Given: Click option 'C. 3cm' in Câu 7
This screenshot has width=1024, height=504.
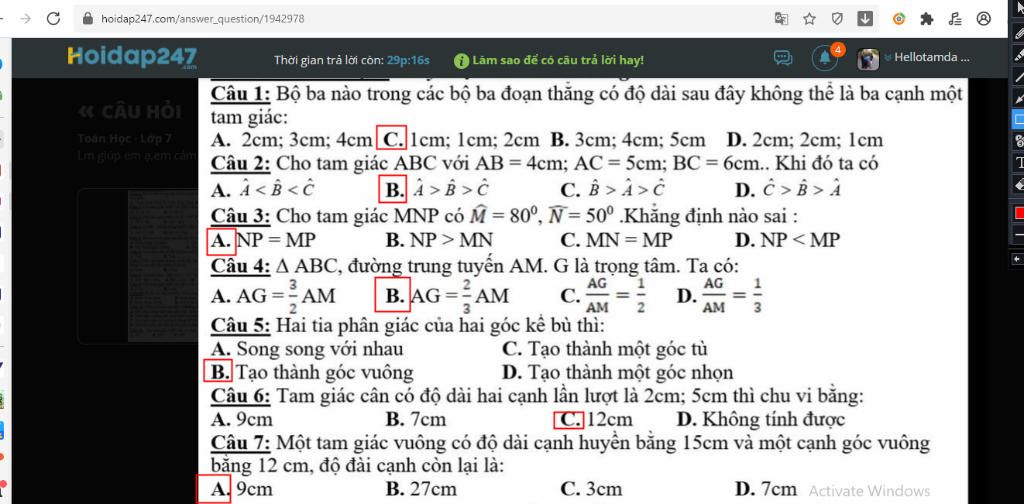Looking at the screenshot, I should tap(592, 489).
